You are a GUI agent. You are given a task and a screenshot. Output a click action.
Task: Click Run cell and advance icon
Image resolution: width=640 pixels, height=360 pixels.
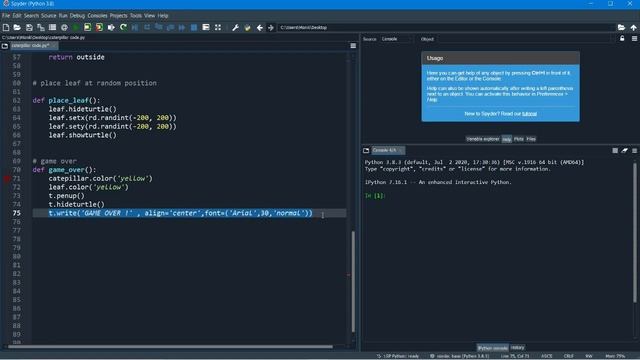tap(99, 27)
